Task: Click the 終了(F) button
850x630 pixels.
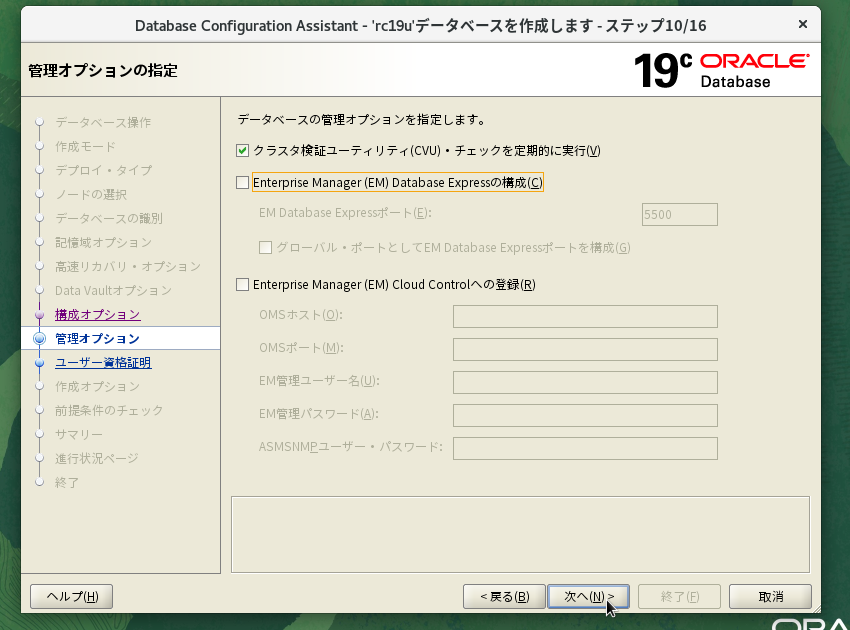Action: [x=679, y=596]
